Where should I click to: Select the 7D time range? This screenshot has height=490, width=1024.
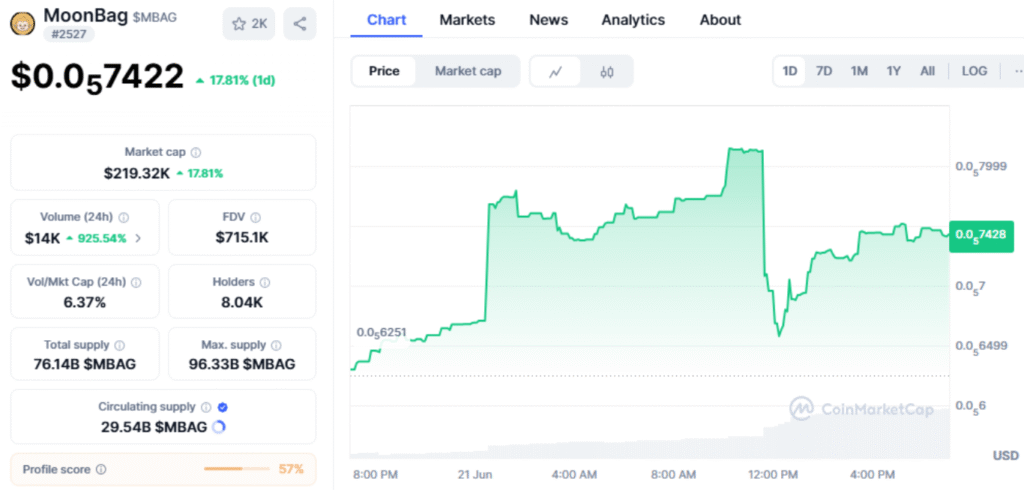824,71
